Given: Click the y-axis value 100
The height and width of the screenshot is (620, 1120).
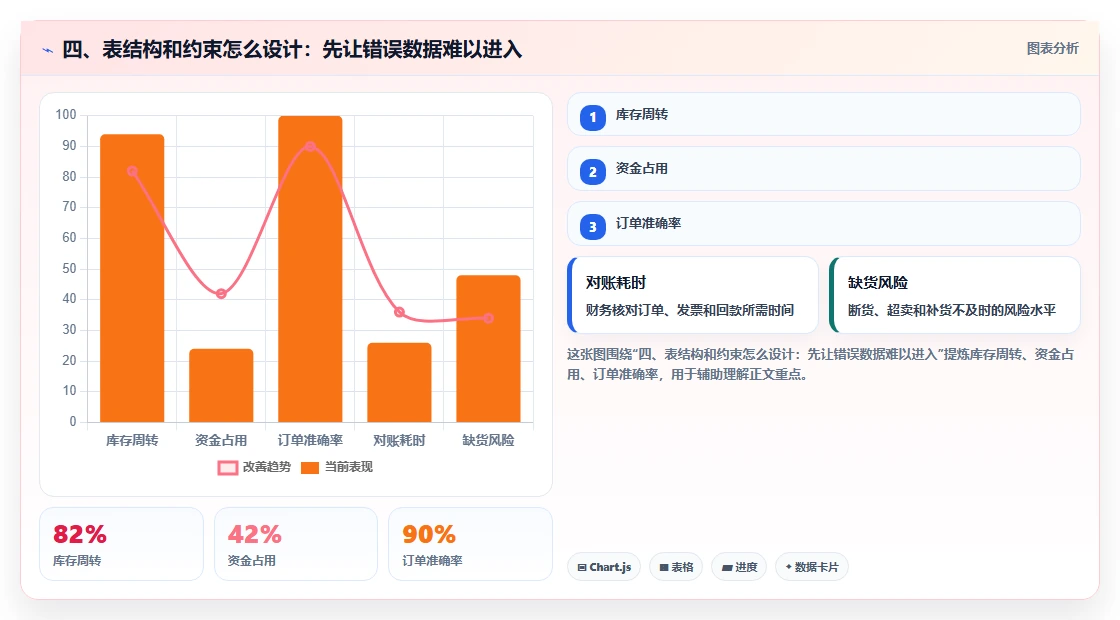Looking at the screenshot, I should [66, 115].
